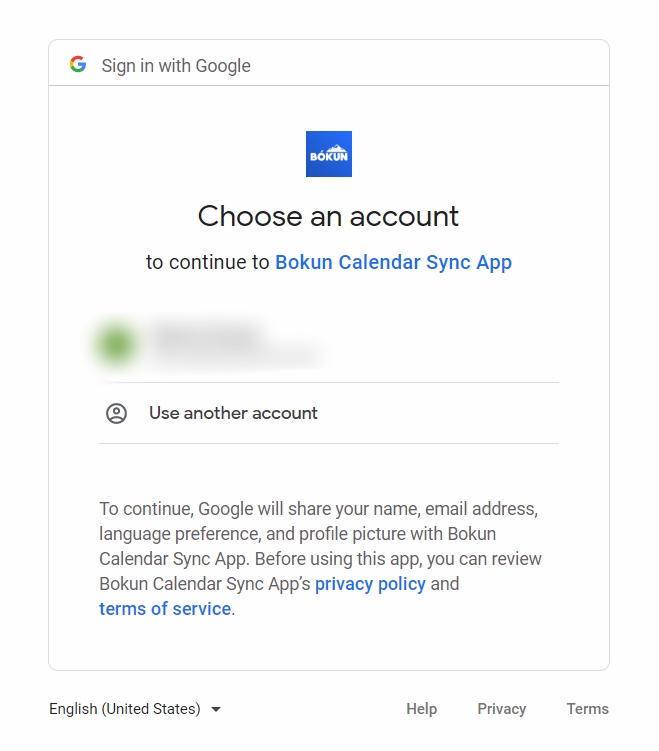Click the Bokun app logo
The image size is (659, 751).
pyautogui.click(x=329, y=154)
